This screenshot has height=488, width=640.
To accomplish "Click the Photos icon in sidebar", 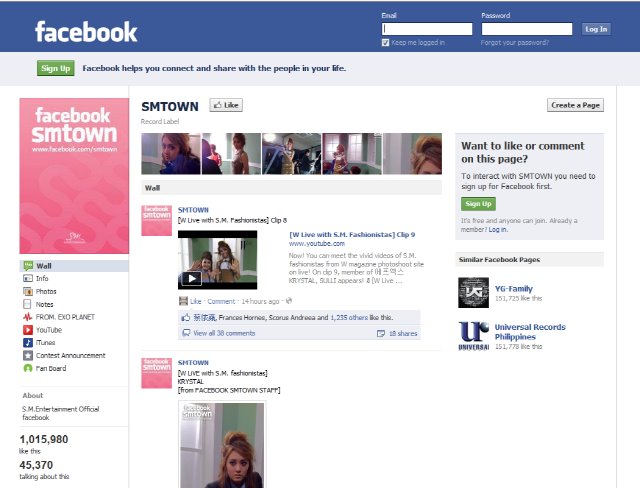I will 28,291.
